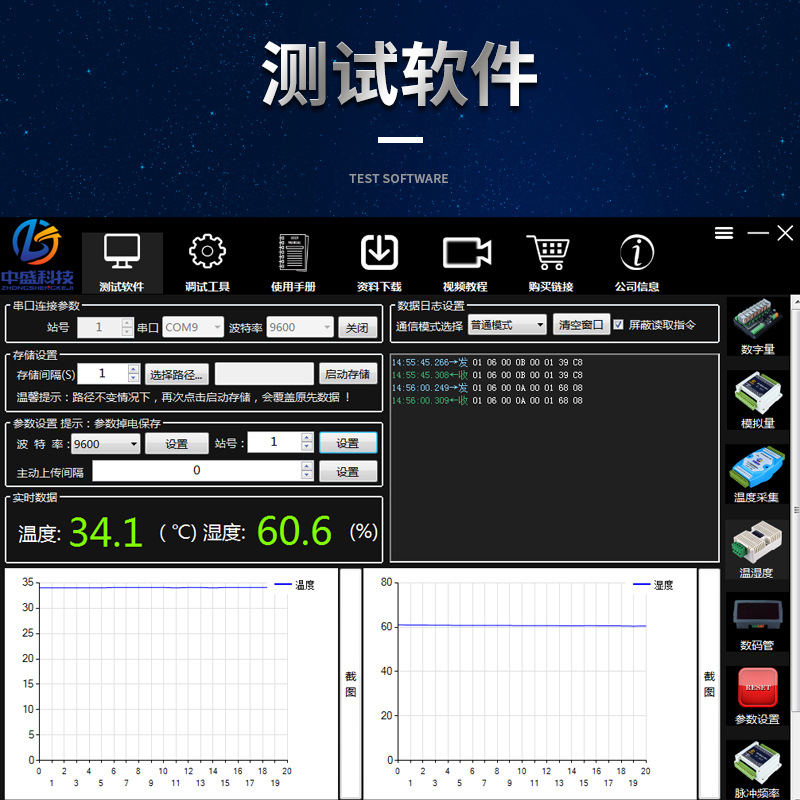Image resolution: width=800 pixels, height=800 pixels.
Task: Select the 数码管 display icon
Action: point(758,622)
